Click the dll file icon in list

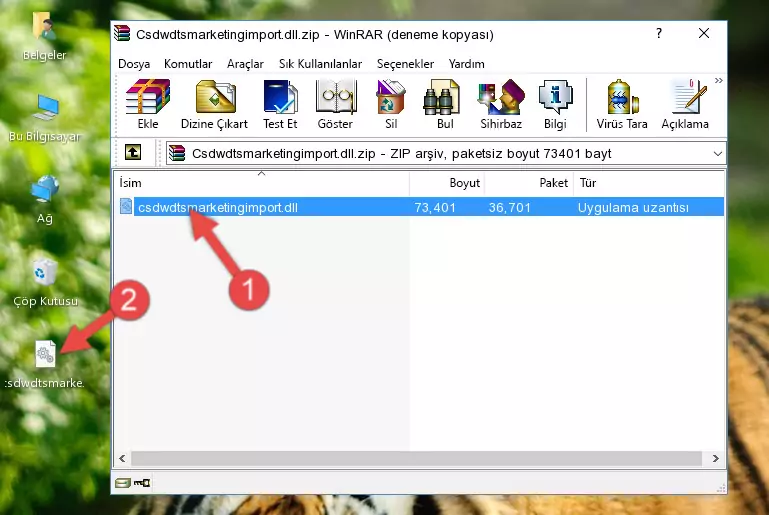tap(126, 206)
